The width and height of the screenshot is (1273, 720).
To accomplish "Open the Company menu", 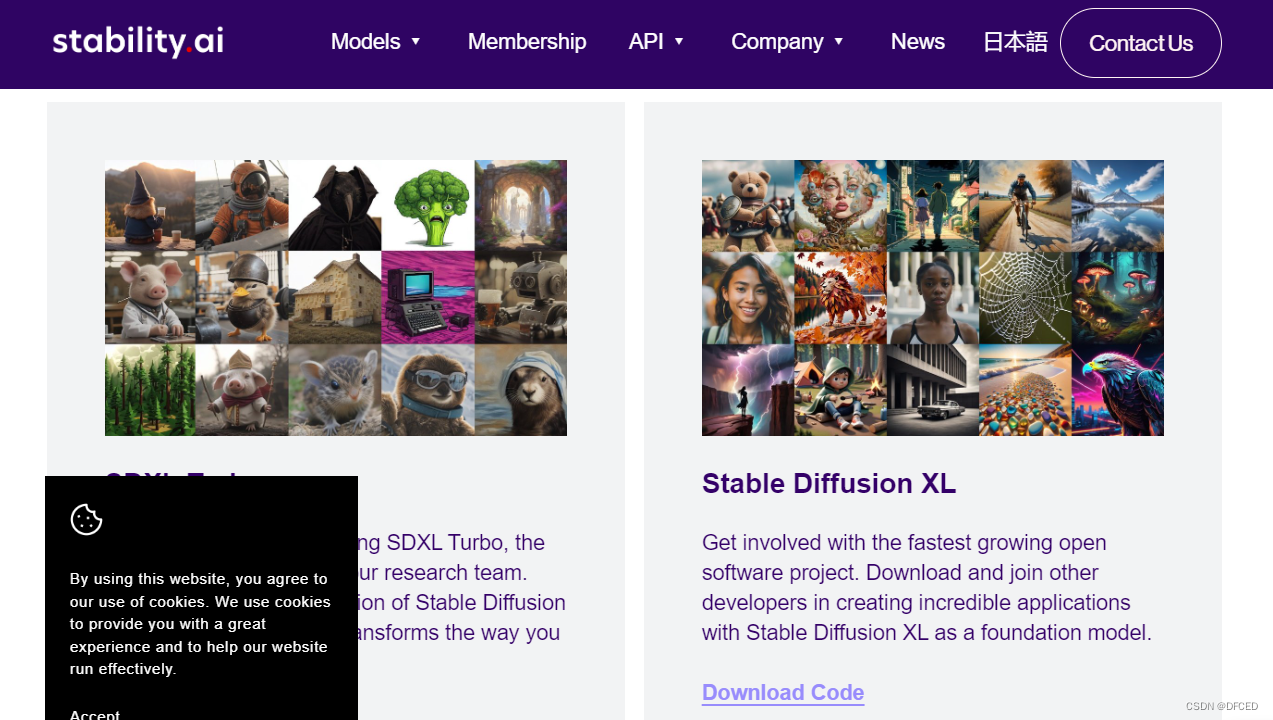I will pos(777,41).
